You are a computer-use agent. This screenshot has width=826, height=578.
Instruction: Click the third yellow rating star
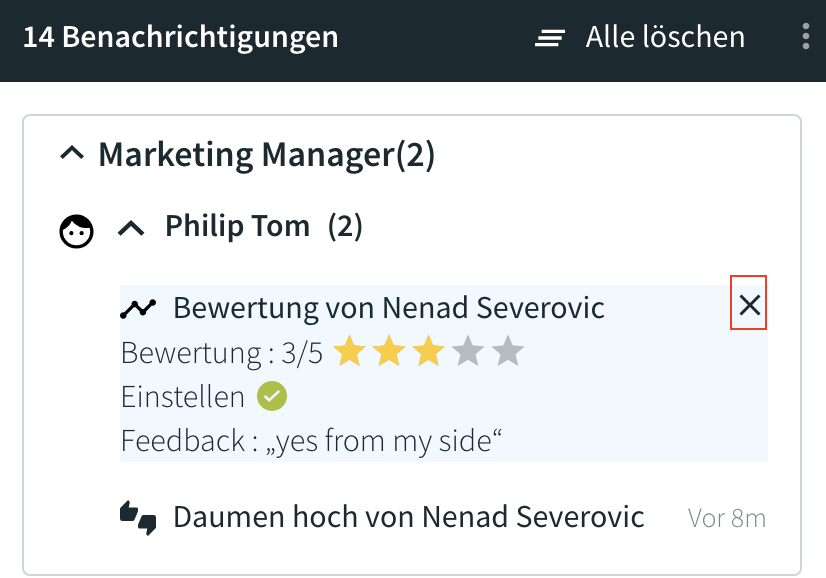click(x=428, y=351)
